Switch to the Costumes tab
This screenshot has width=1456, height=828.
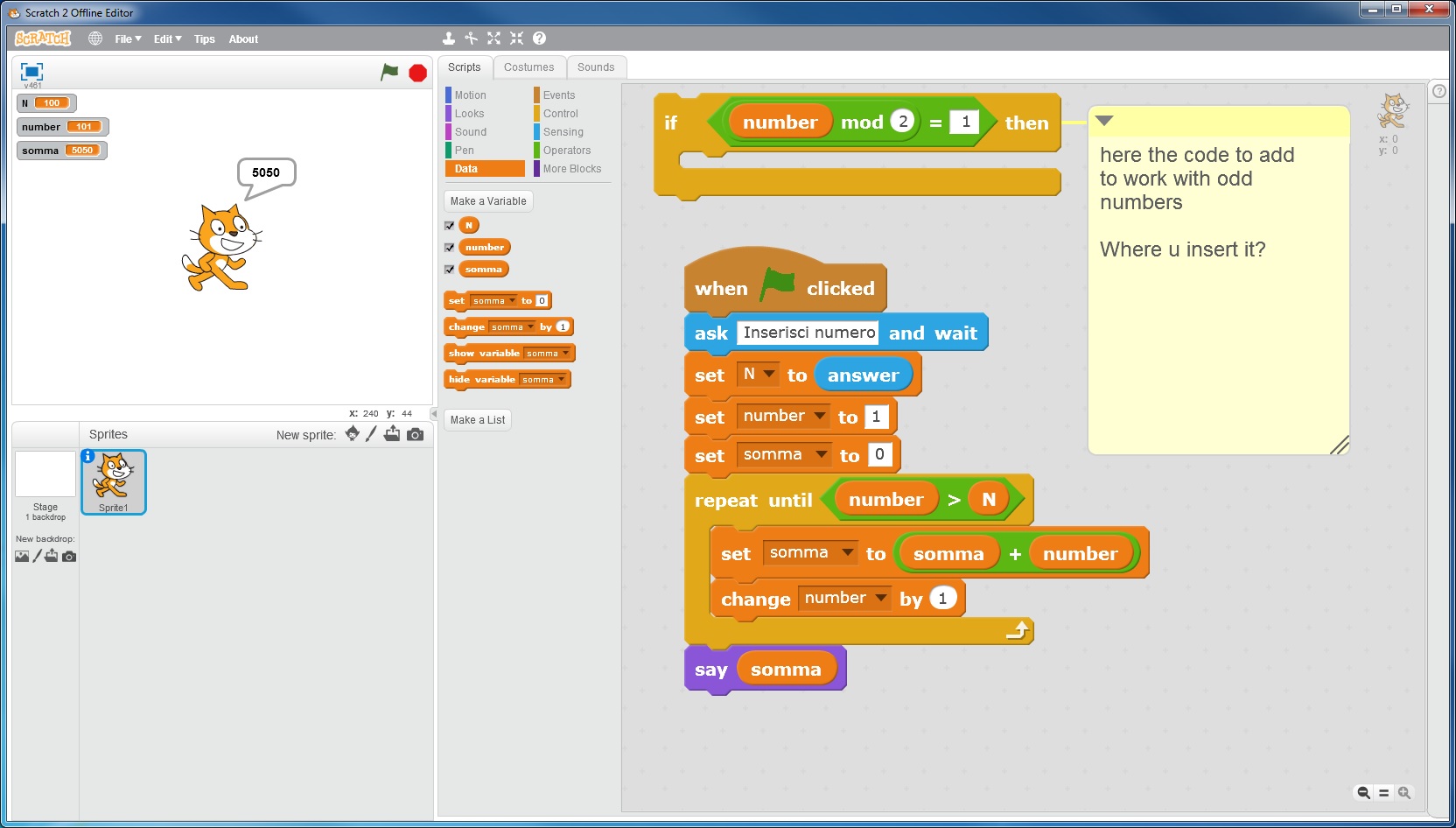(528, 67)
